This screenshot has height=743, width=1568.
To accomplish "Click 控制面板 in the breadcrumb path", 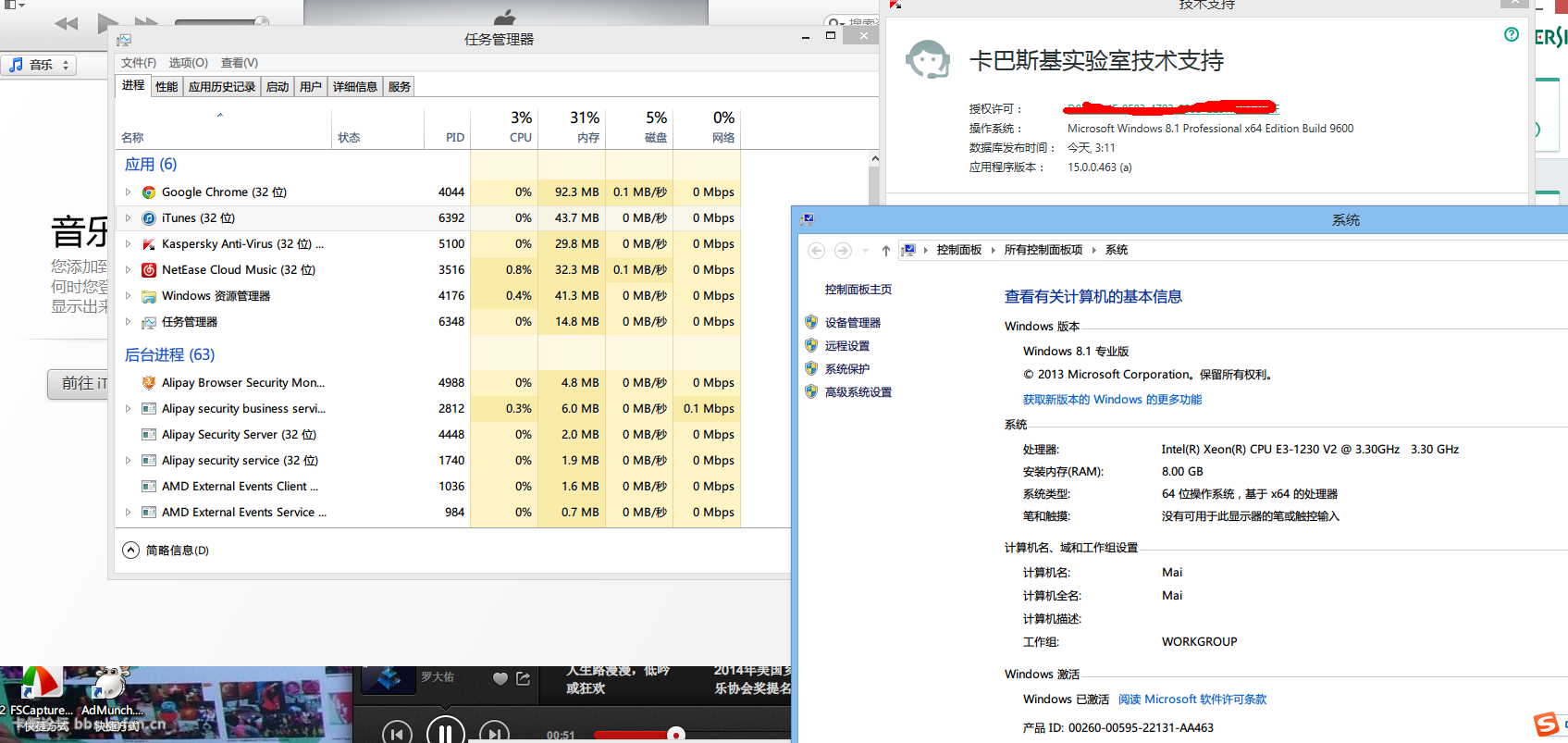I will (x=958, y=250).
